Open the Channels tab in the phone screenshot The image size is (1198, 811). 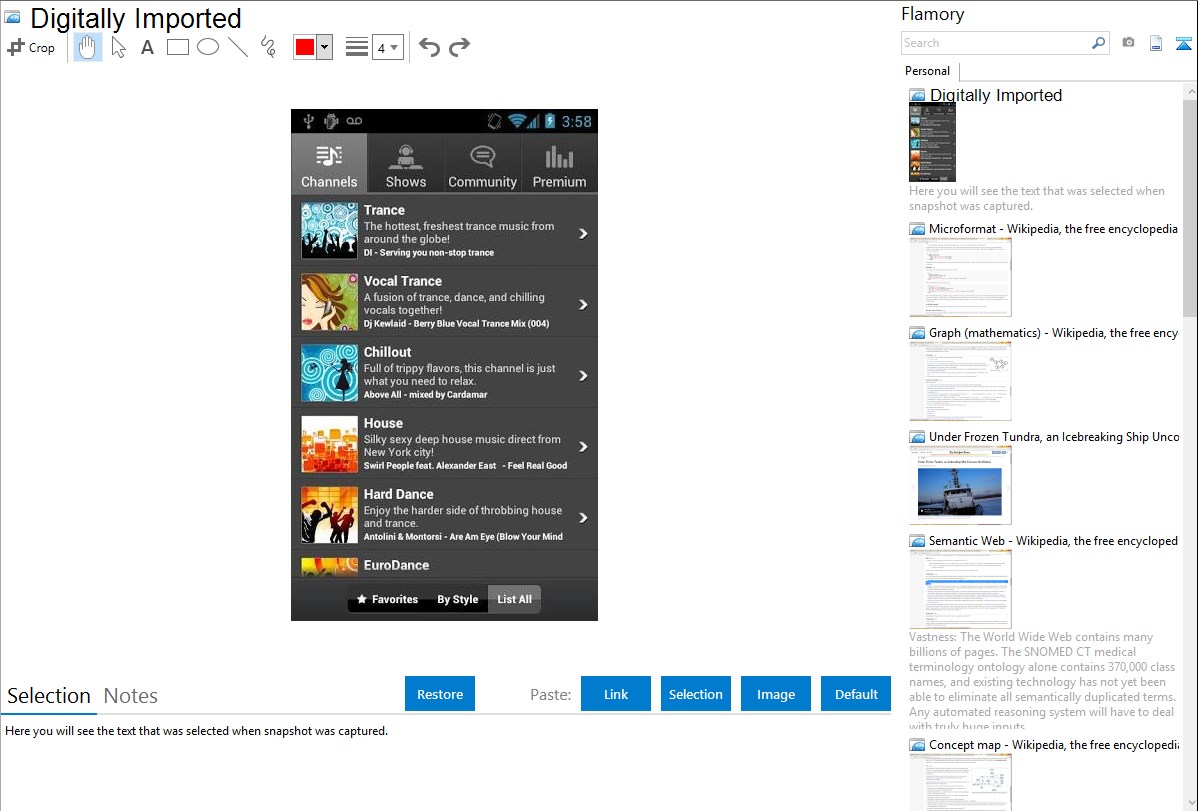[x=329, y=164]
